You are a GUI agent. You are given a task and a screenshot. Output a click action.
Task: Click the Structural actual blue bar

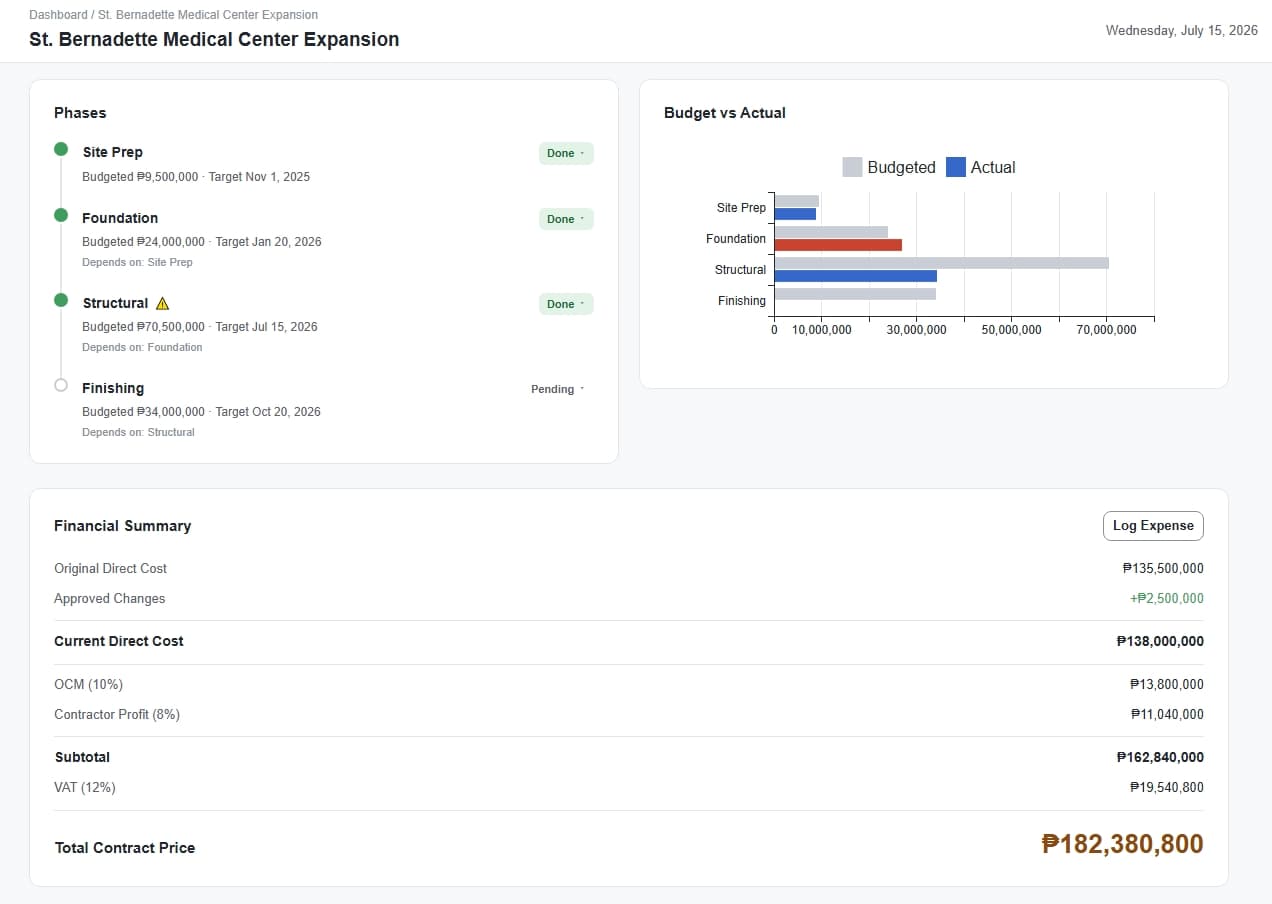point(856,276)
